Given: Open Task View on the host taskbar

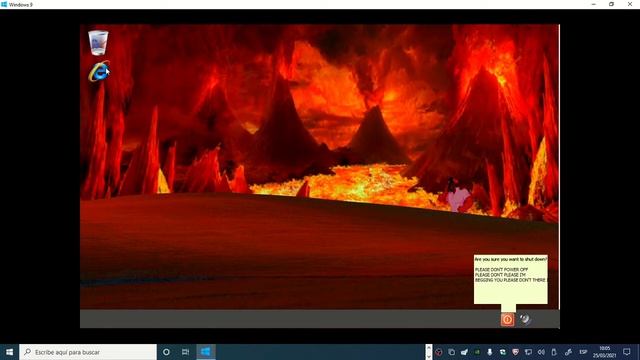Looking at the screenshot, I should [x=185, y=352].
